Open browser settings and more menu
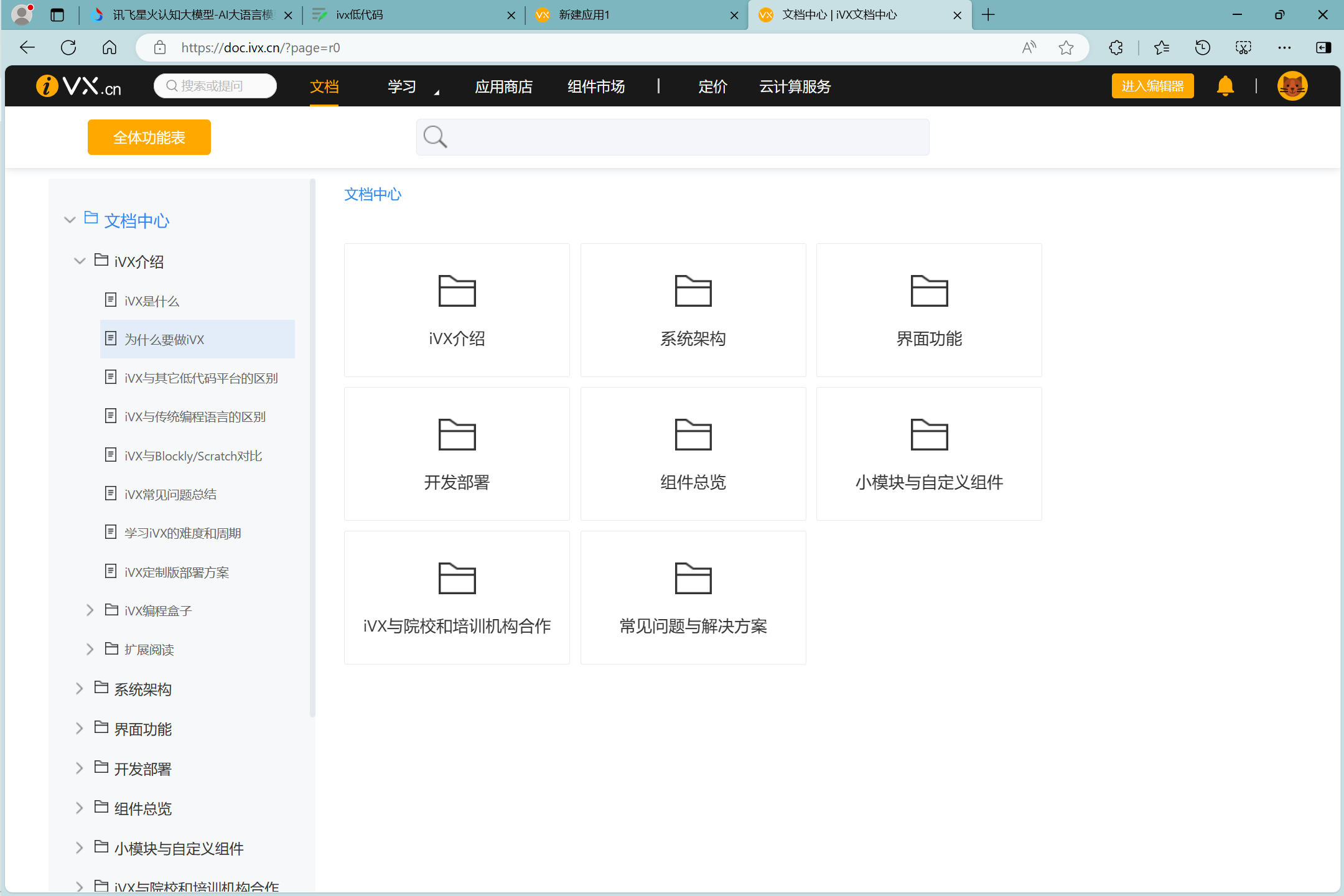Viewport: 1344px width, 896px height. coord(1284,47)
